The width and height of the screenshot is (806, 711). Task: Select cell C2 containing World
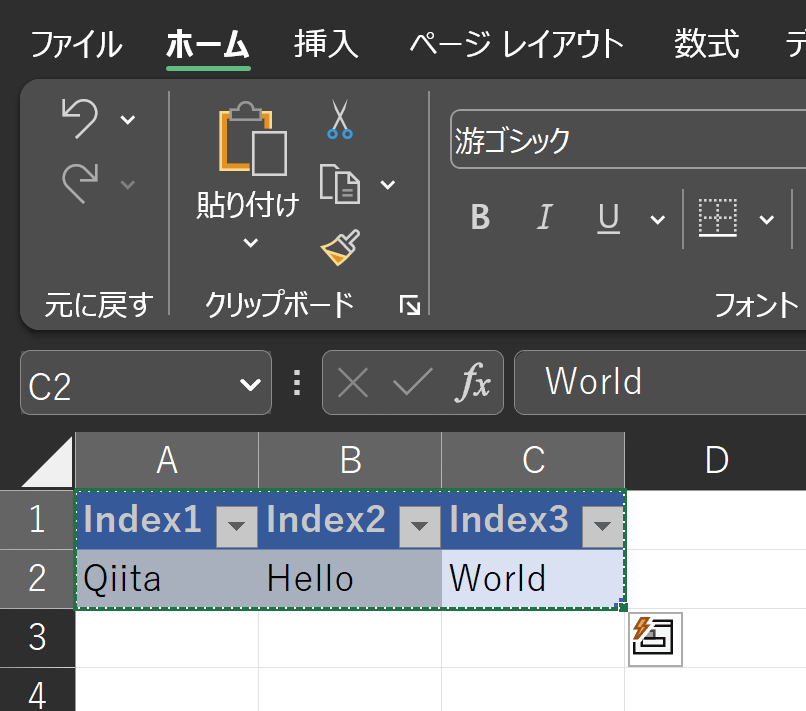(x=533, y=579)
